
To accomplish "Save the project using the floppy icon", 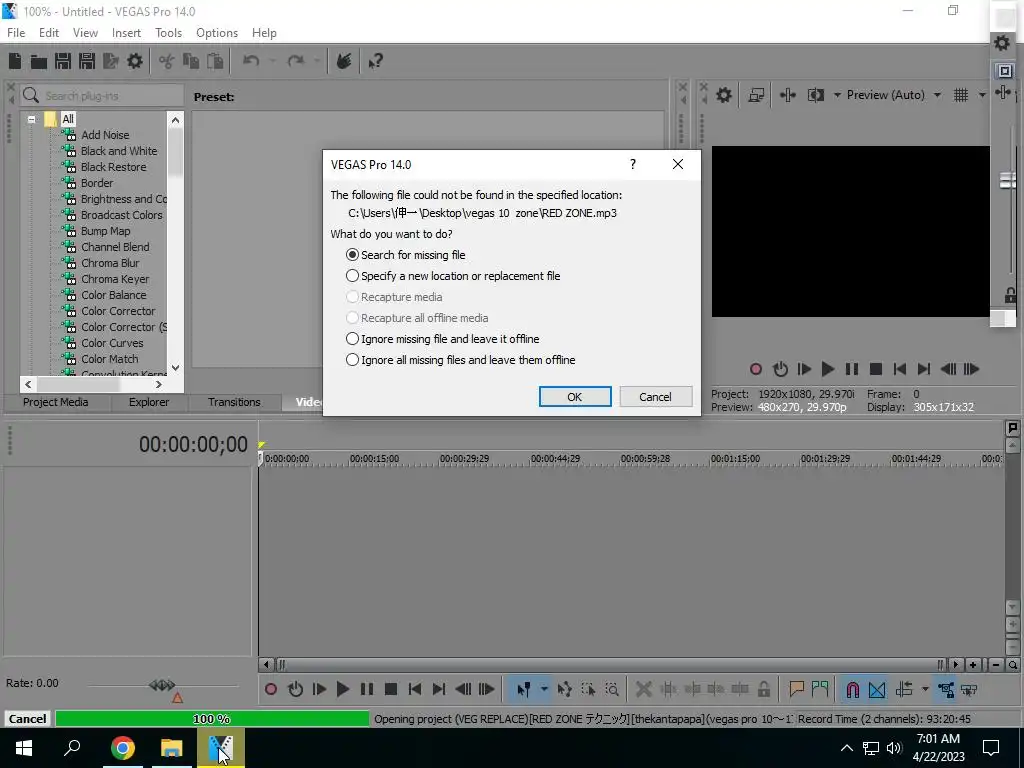I will [63, 61].
